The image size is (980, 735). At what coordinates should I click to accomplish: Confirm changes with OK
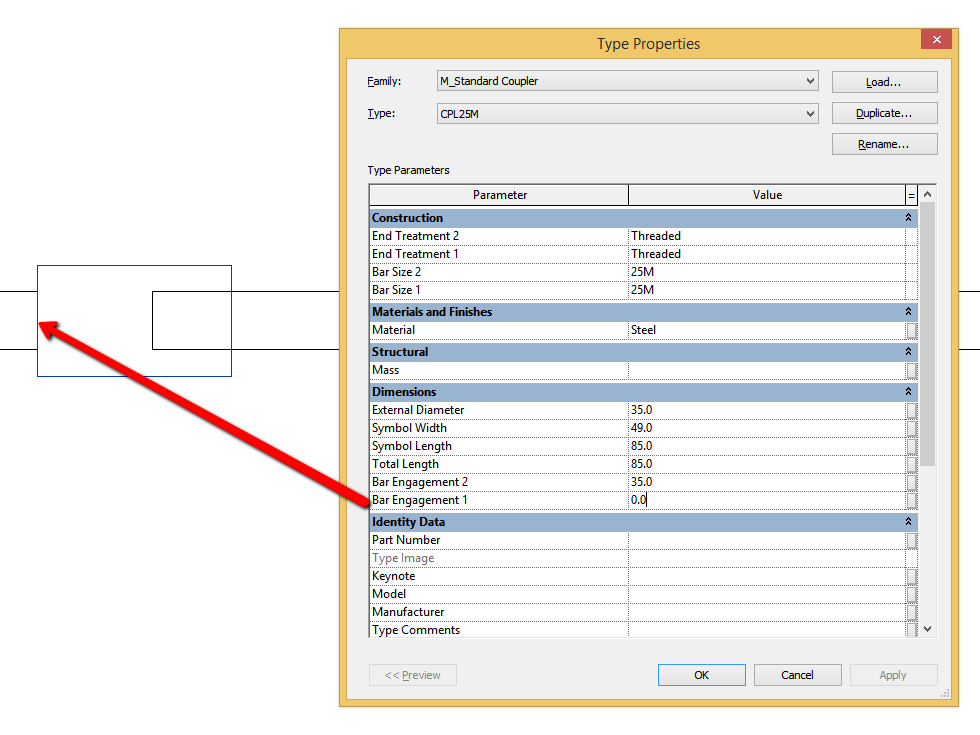pos(701,674)
